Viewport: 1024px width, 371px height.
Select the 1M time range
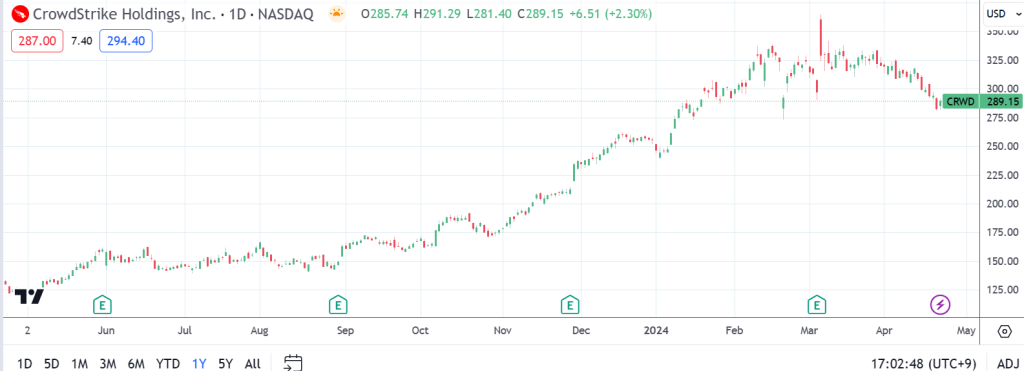tap(80, 364)
